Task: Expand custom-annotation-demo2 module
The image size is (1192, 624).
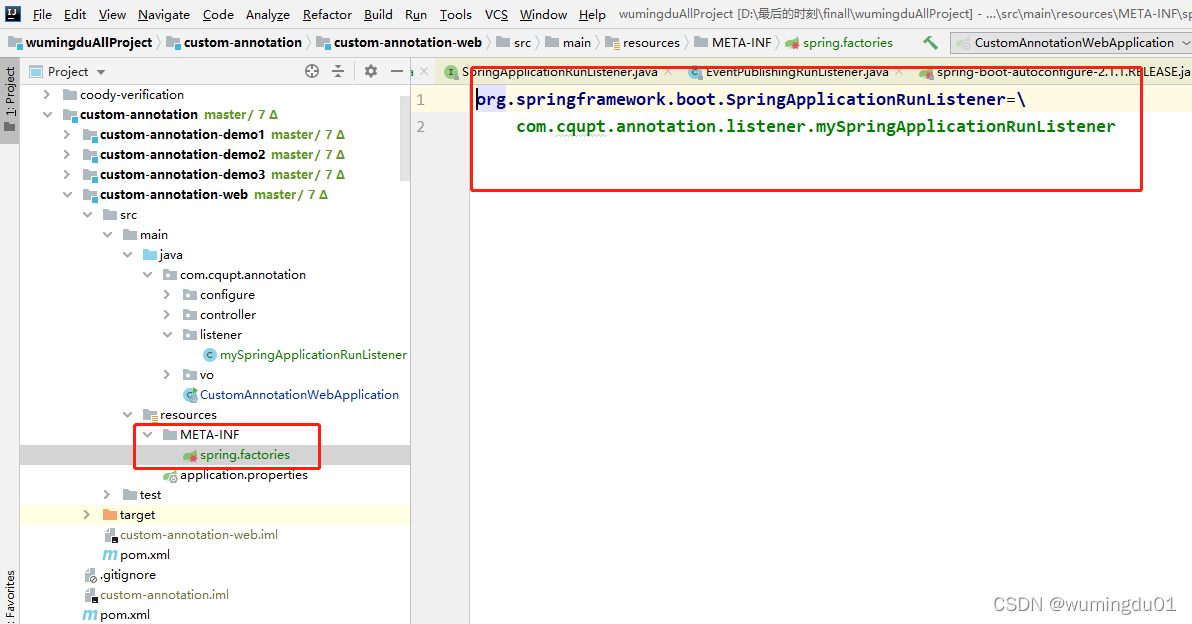Action: pos(67,154)
